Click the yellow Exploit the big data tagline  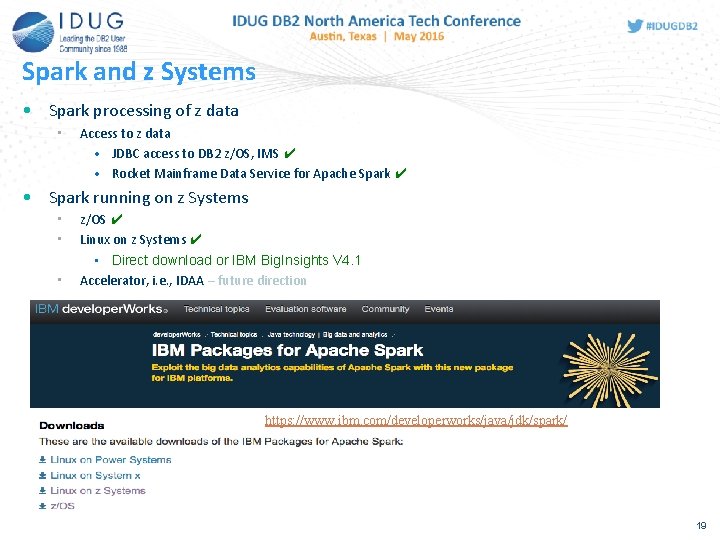click(x=332, y=372)
